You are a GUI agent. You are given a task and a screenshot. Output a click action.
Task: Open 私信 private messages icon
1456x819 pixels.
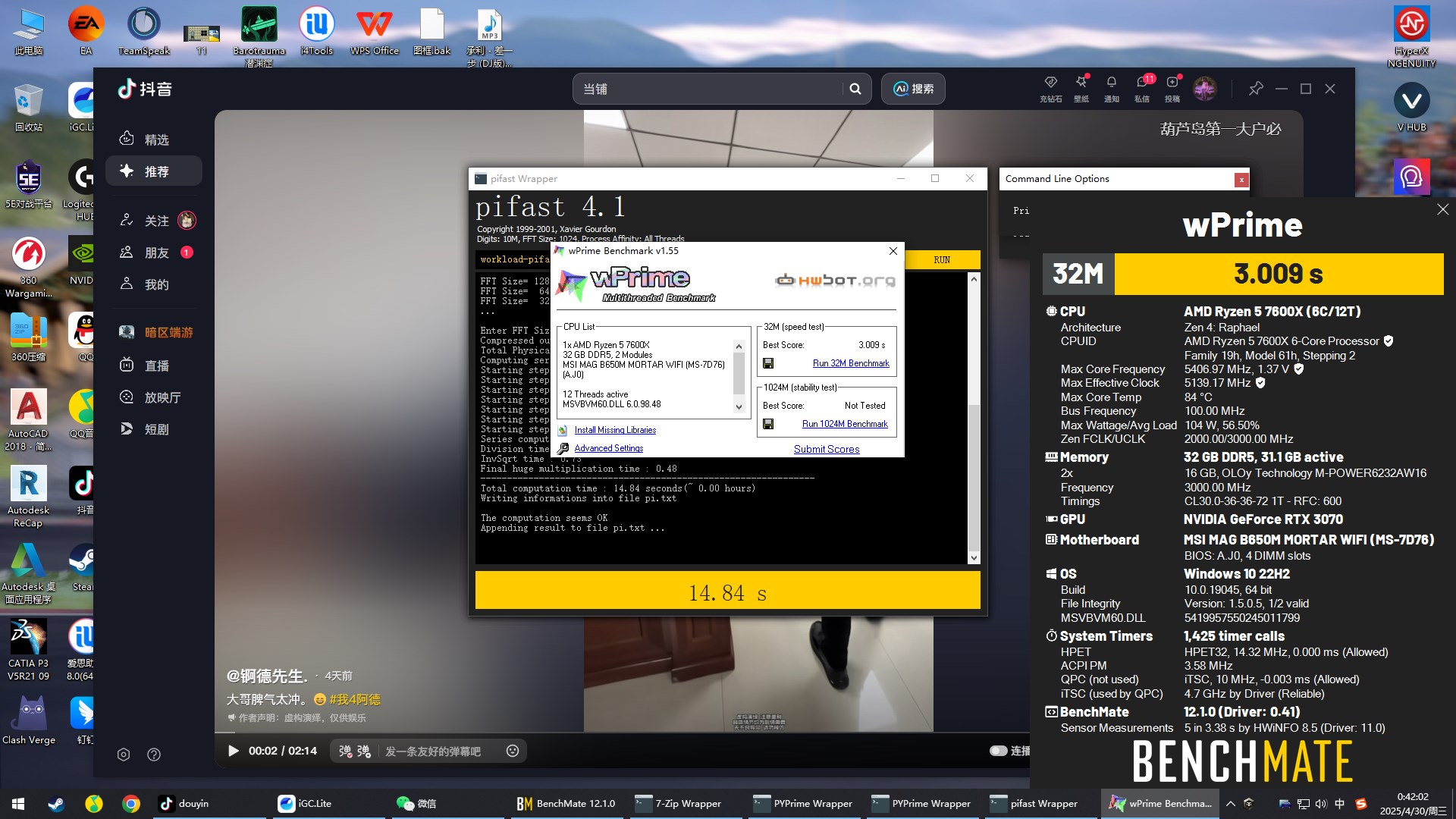[1142, 88]
